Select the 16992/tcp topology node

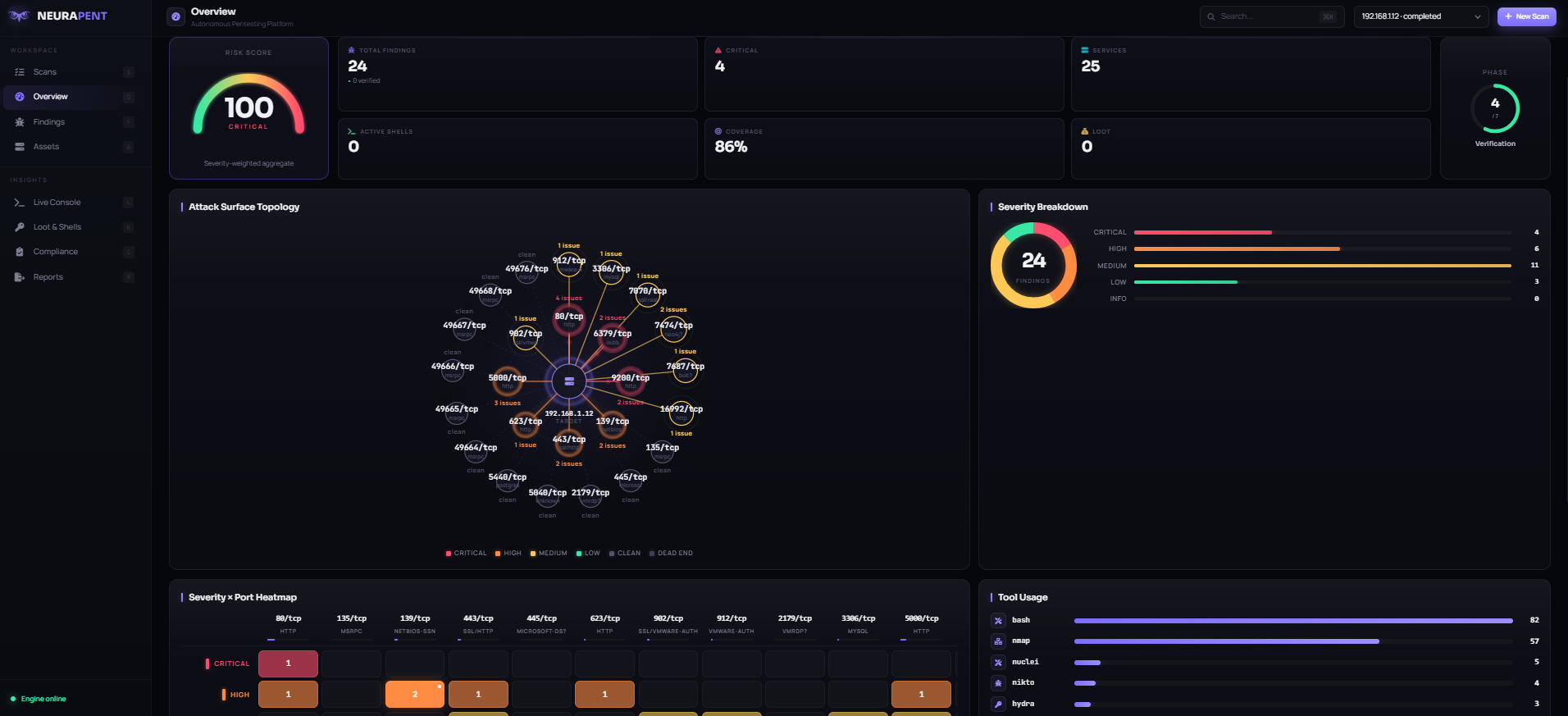click(x=681, y=413)
